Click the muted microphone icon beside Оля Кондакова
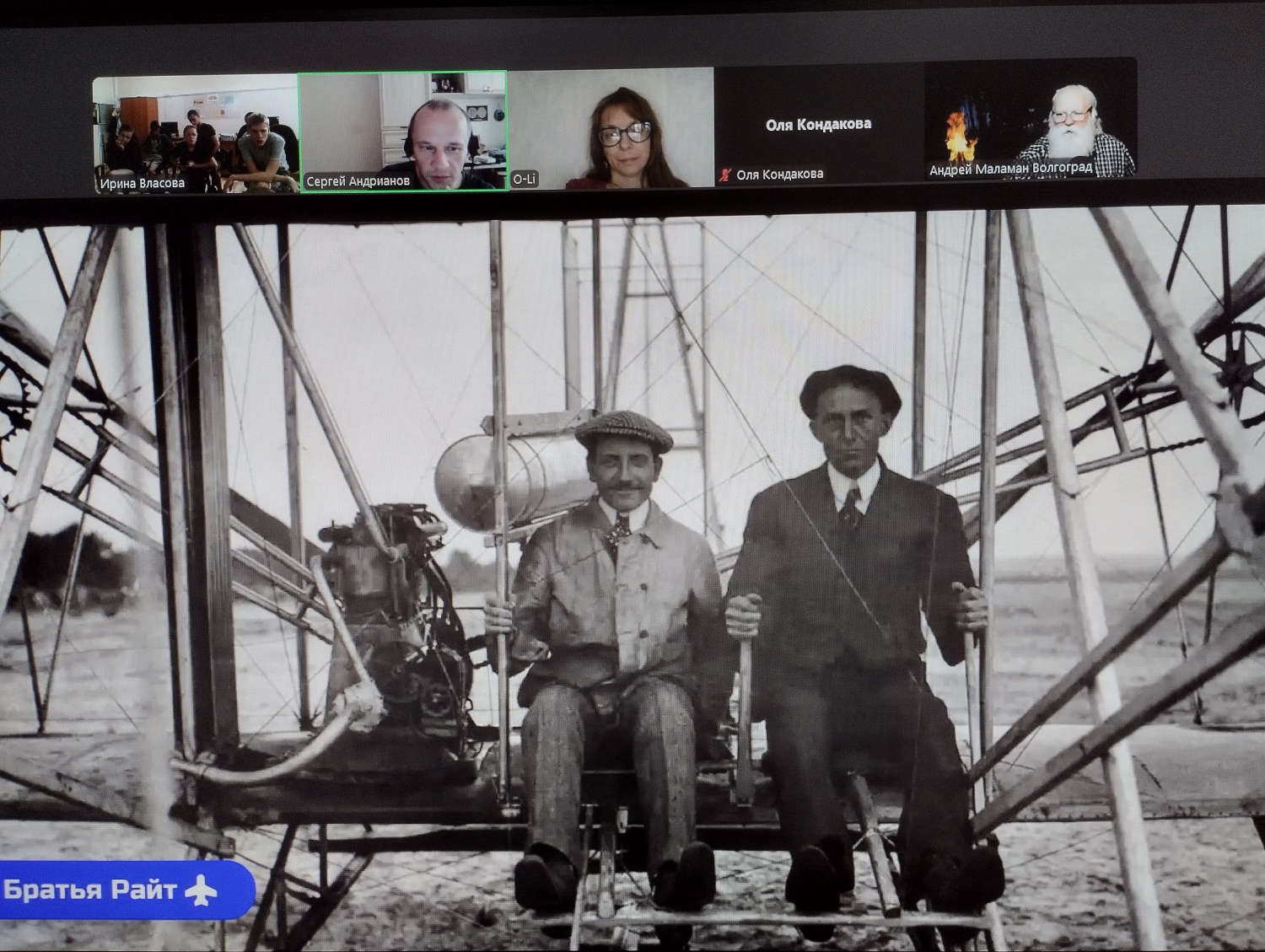Screen dimensions: 1265x952 (x=724, y=175)
